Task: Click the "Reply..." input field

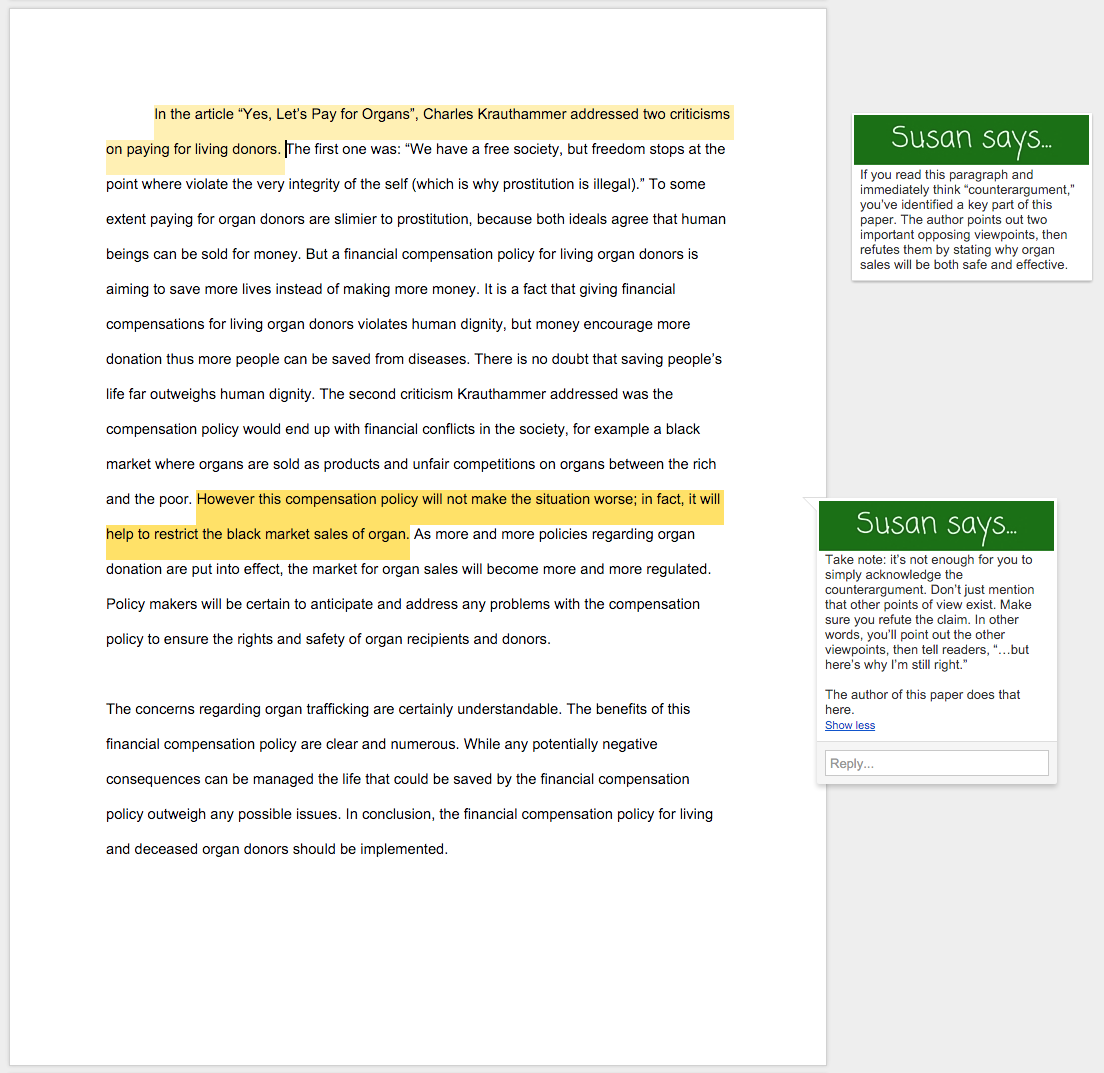Action: tap(936, 763)
